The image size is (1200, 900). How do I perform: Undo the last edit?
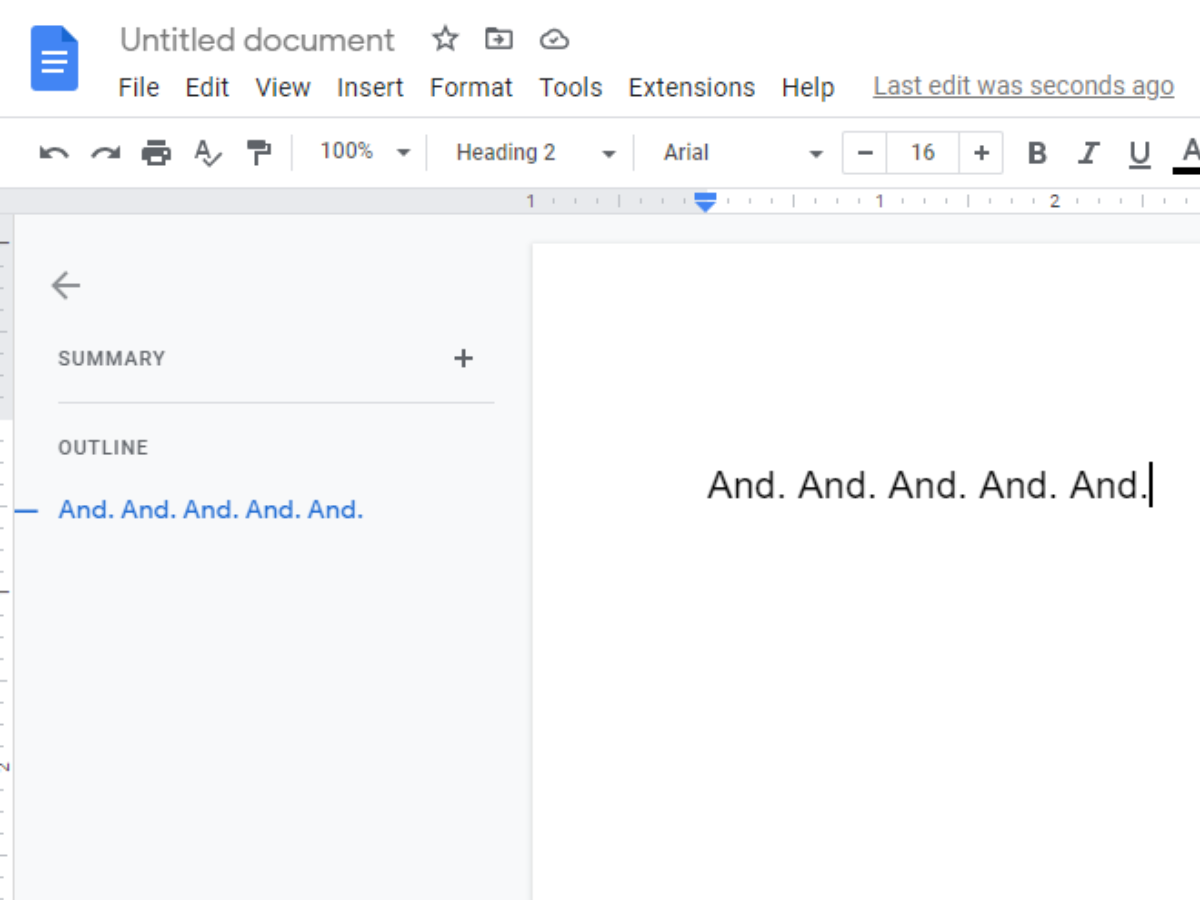pyautogui.click(x=55, y=152)
